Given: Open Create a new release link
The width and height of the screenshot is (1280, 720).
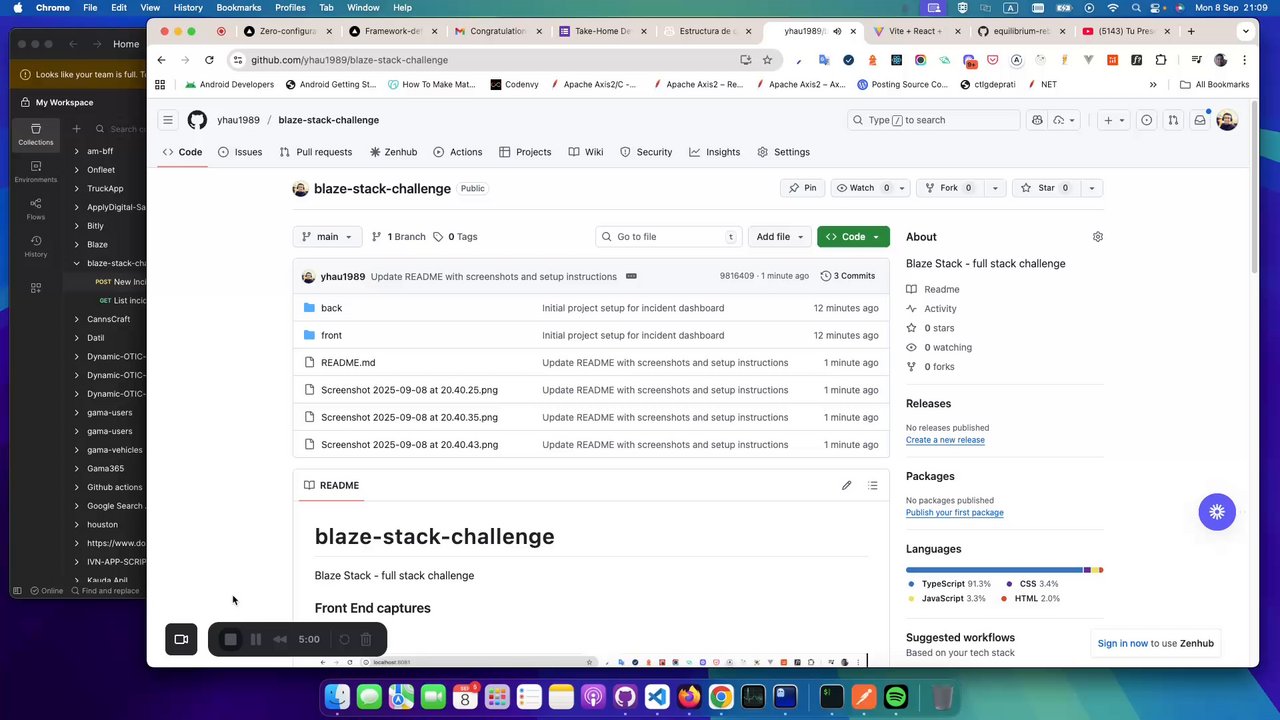Looking at the screenshot, I should click(x=945, y=440).
